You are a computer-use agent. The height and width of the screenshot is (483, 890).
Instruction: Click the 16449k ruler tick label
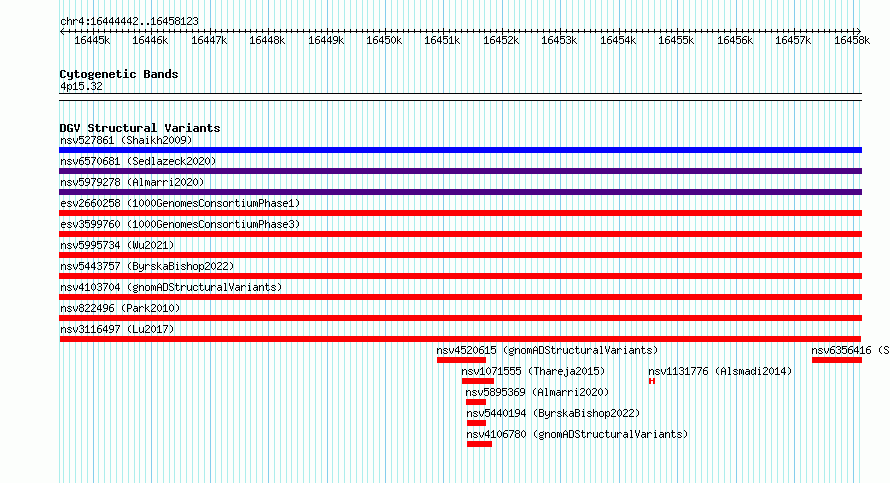pyautogui.click(x=326, y=40)
